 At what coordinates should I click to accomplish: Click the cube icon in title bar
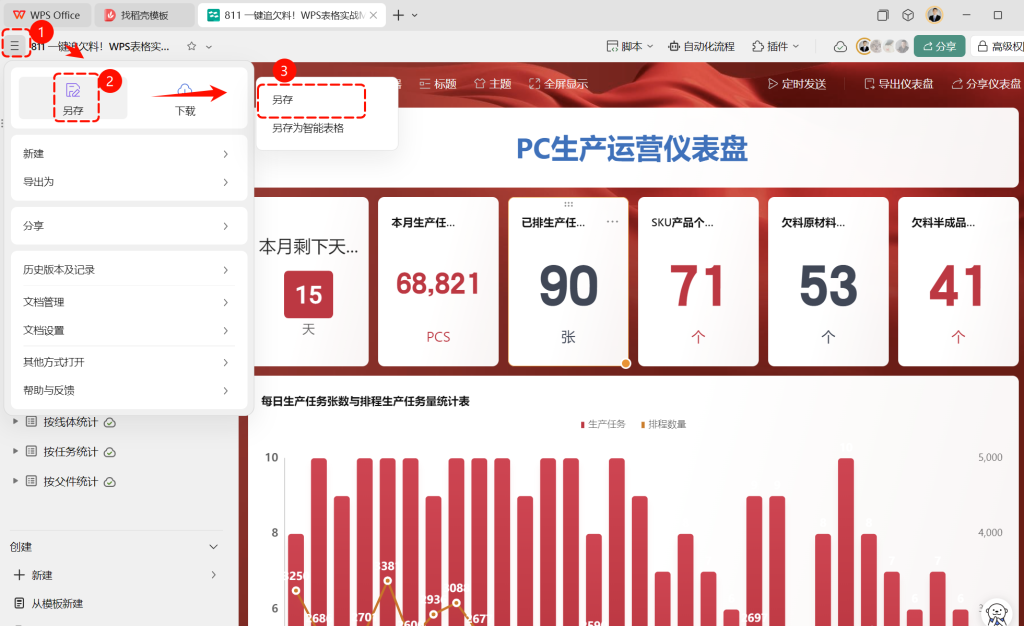908,15
